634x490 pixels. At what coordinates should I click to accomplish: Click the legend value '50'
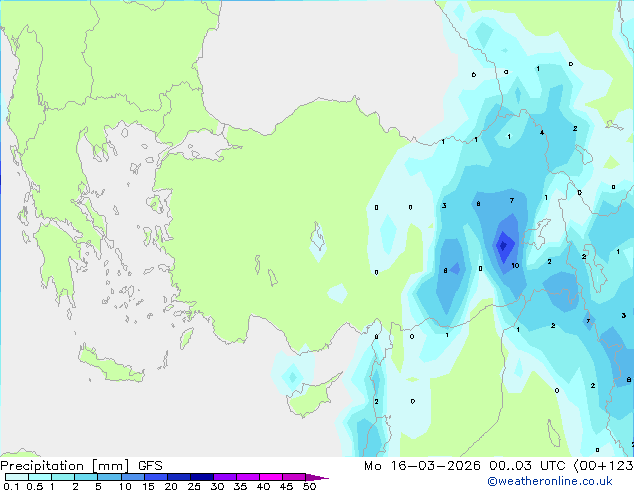[309, 486]
